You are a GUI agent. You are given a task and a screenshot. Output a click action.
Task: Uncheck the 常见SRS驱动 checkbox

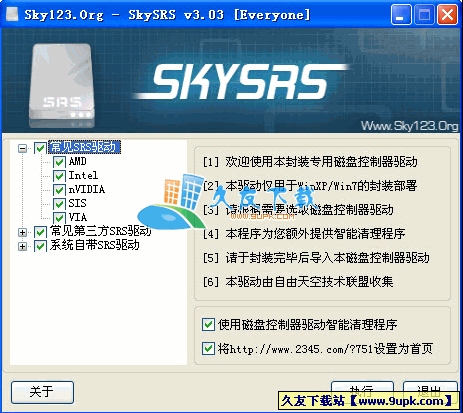coord(40,148)
